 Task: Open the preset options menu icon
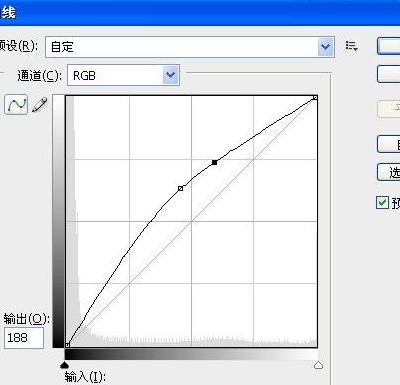click(351, 46)
